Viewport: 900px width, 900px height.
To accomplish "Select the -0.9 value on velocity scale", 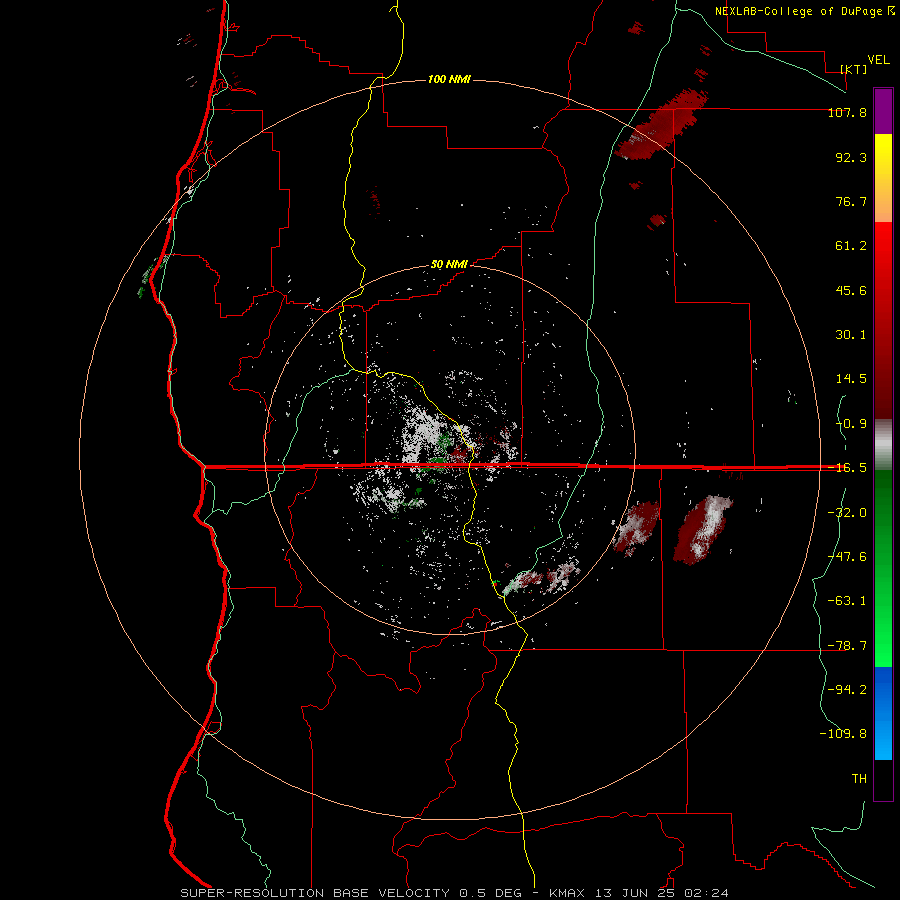I will point(851,424).
